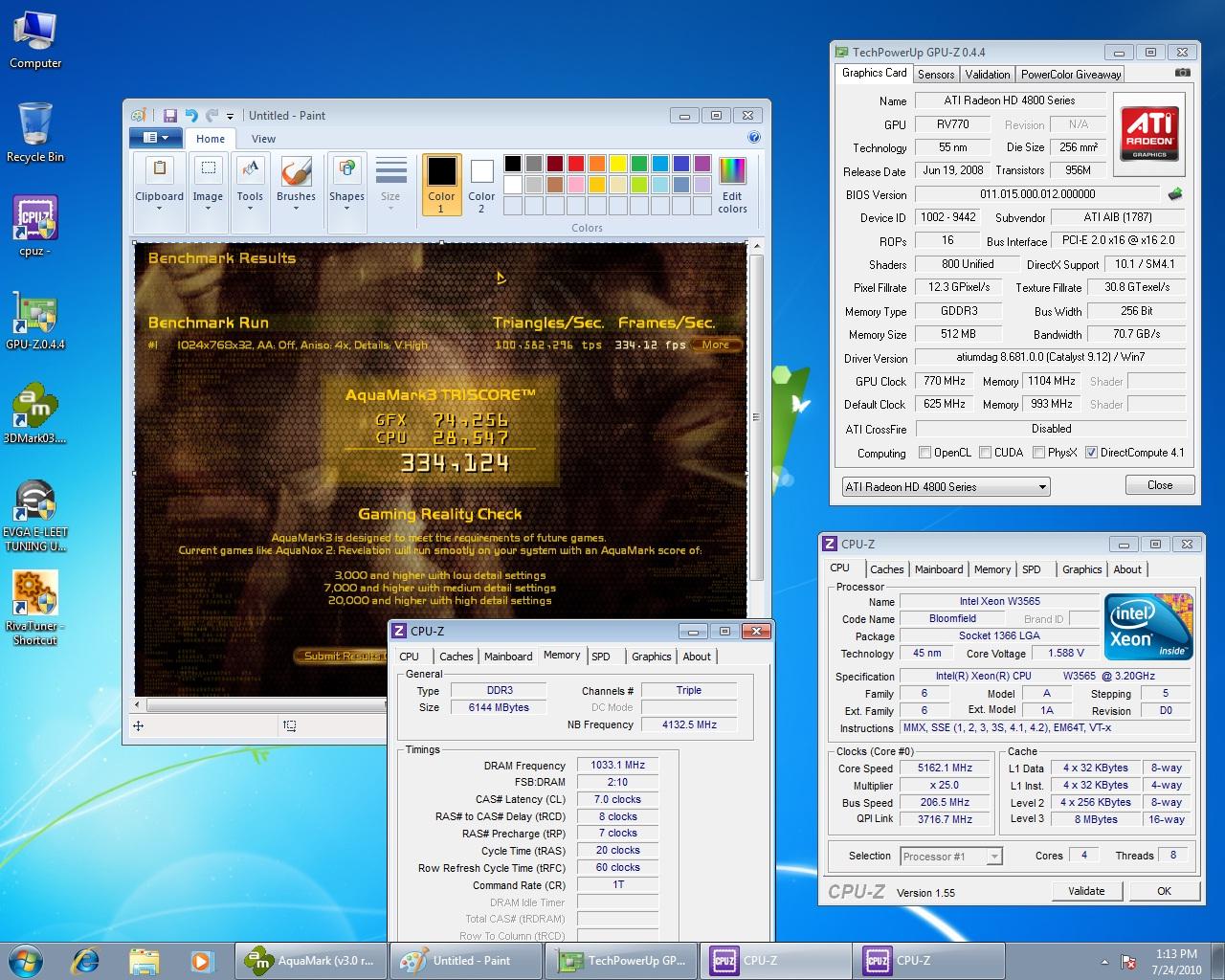Select the RivaTuner Shortcut icon
Image resolution: width=1225 pixels, height=980 pixels.
click(x=35, y=608)
